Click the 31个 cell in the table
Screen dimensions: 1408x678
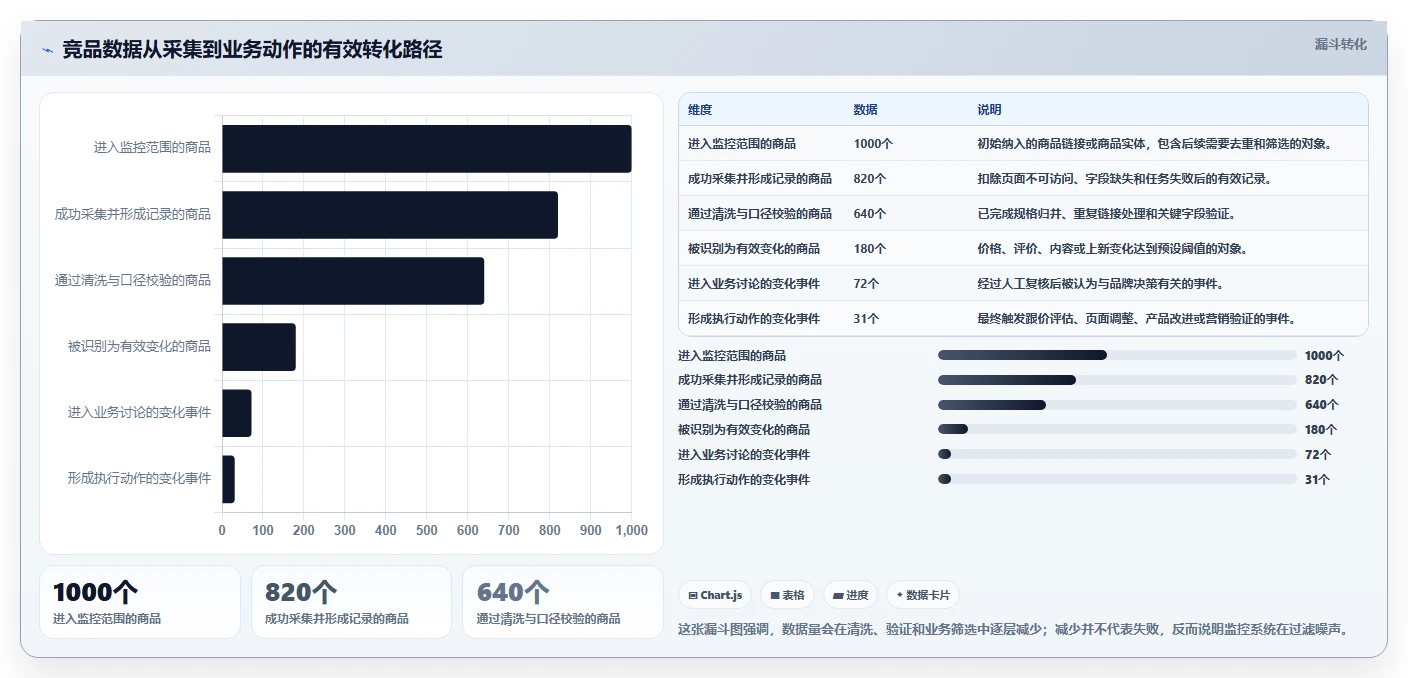click(x=866, y=318)
